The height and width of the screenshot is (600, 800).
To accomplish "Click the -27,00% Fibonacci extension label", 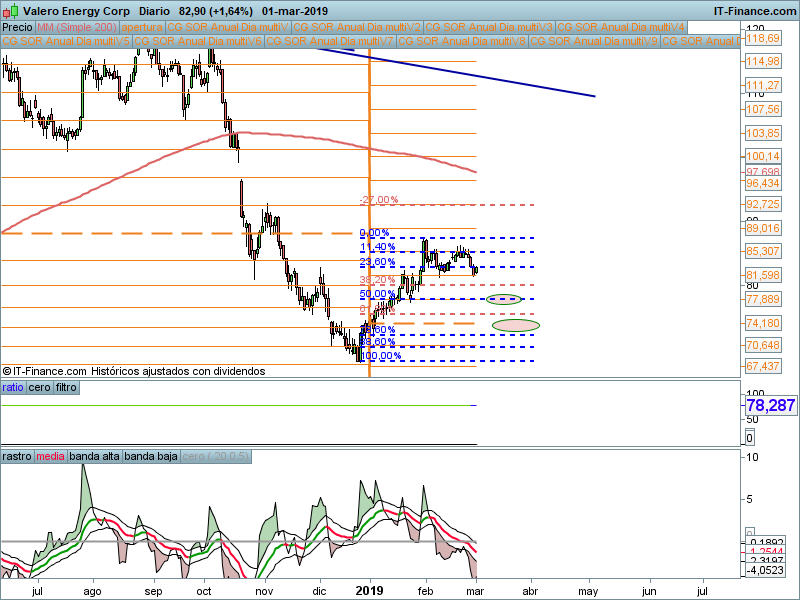I will pos(379,199).
